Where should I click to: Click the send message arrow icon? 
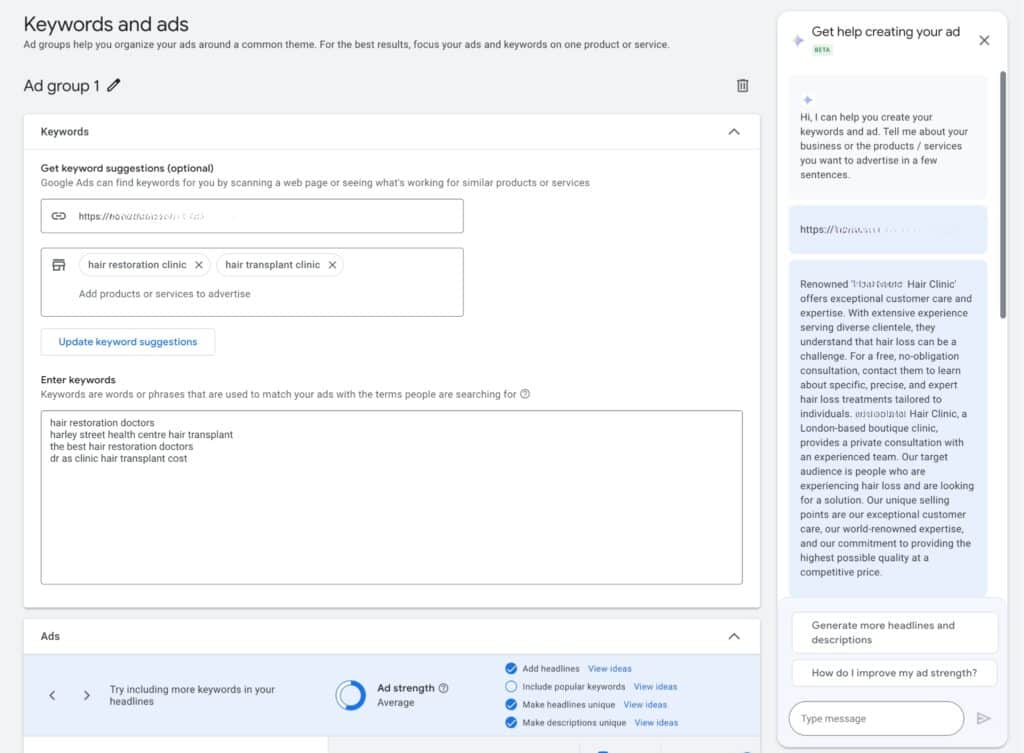(x=983, y=718)
